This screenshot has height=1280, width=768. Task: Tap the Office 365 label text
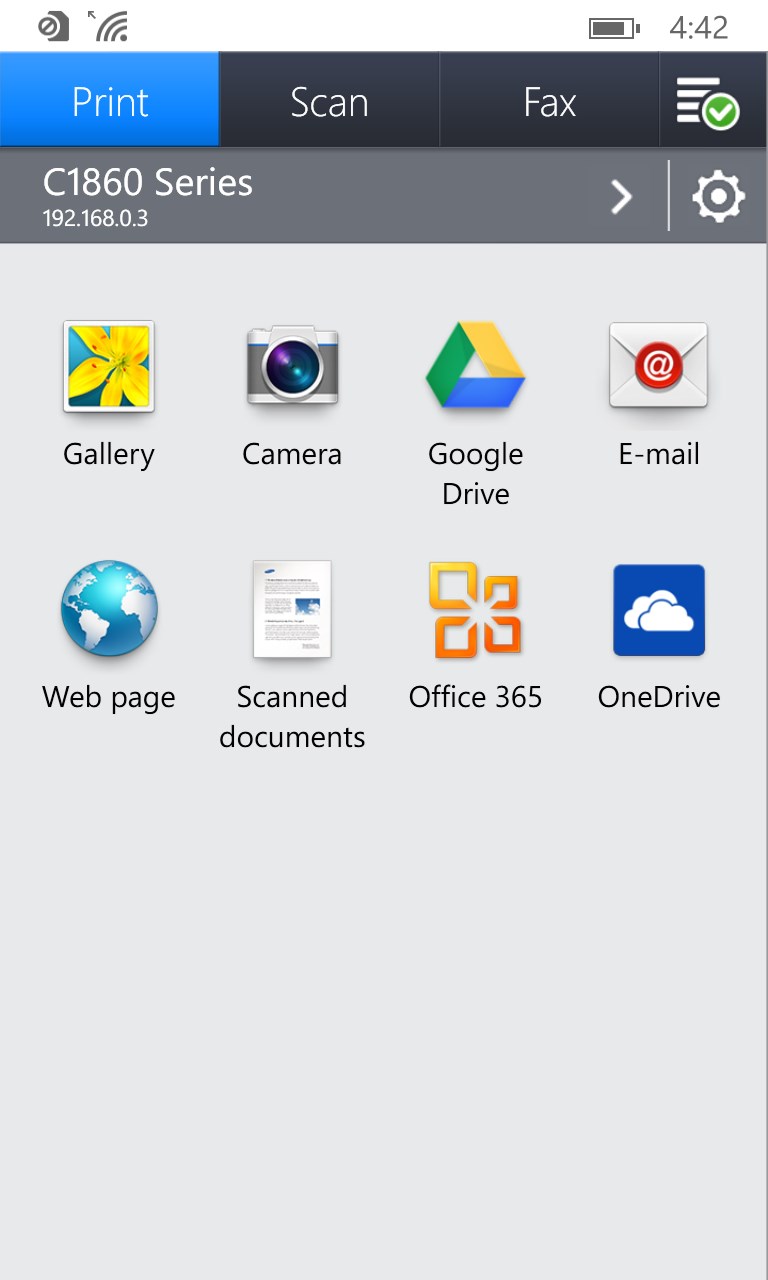pos(475,697)
